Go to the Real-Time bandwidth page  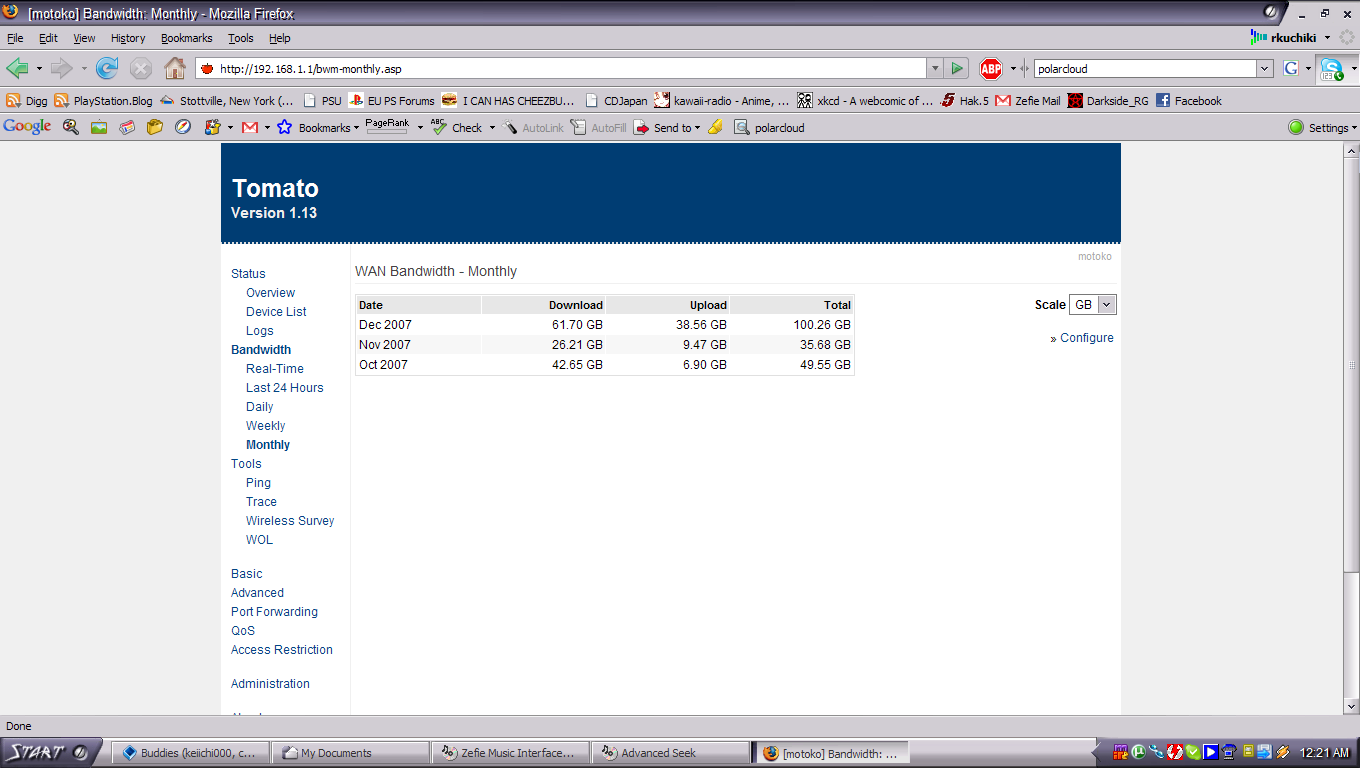pyautogui.click(x=275, y=369)
